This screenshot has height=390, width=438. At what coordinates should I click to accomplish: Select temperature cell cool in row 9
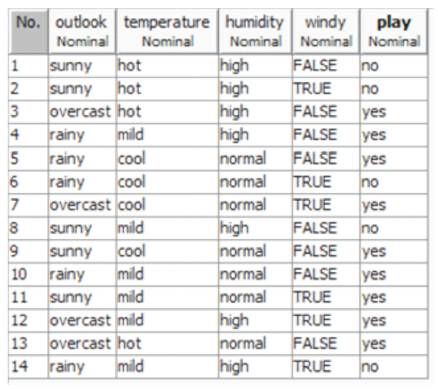(167, 251)
